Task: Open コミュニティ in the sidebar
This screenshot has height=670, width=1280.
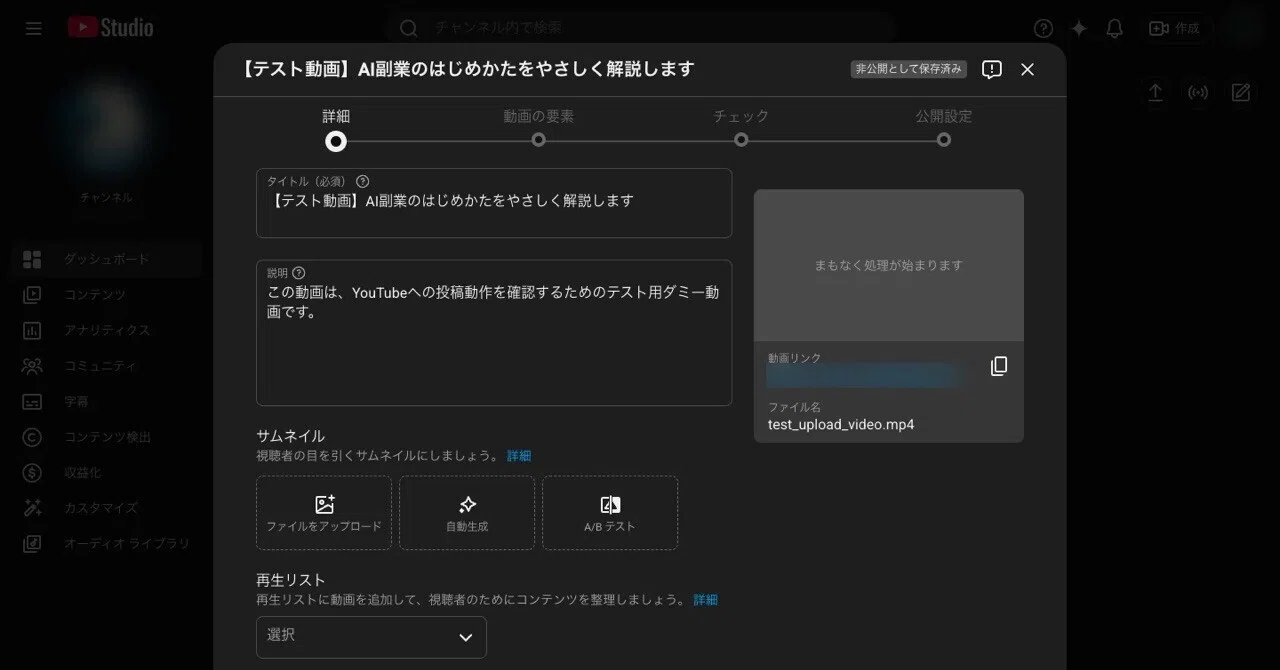Action: point(107,366)
